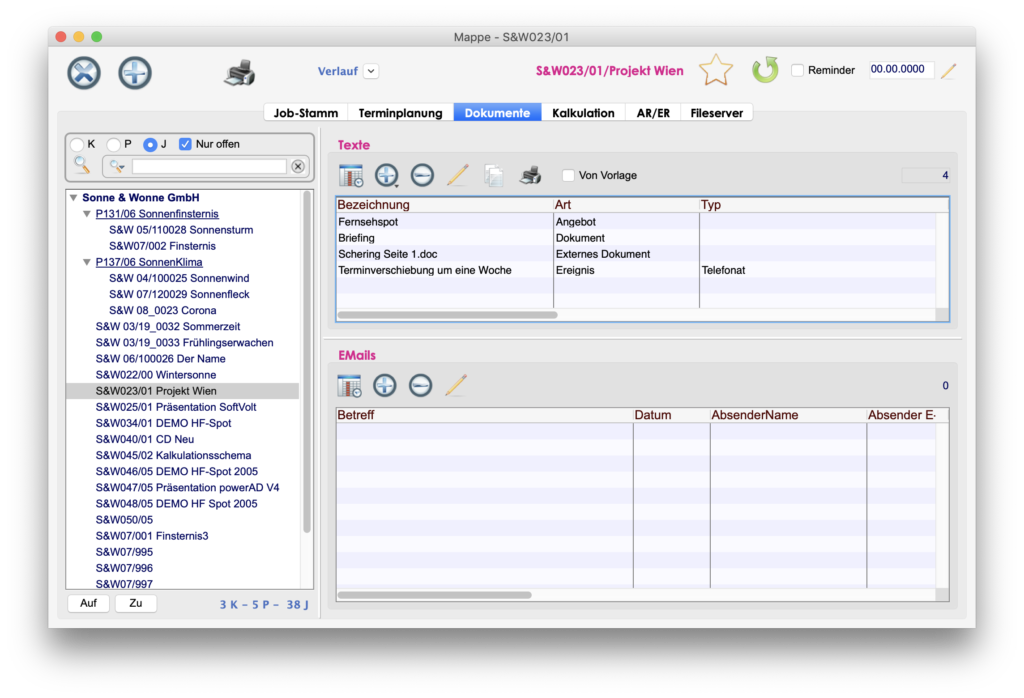
Task: Click the Auf button
Action: point(88,603)
